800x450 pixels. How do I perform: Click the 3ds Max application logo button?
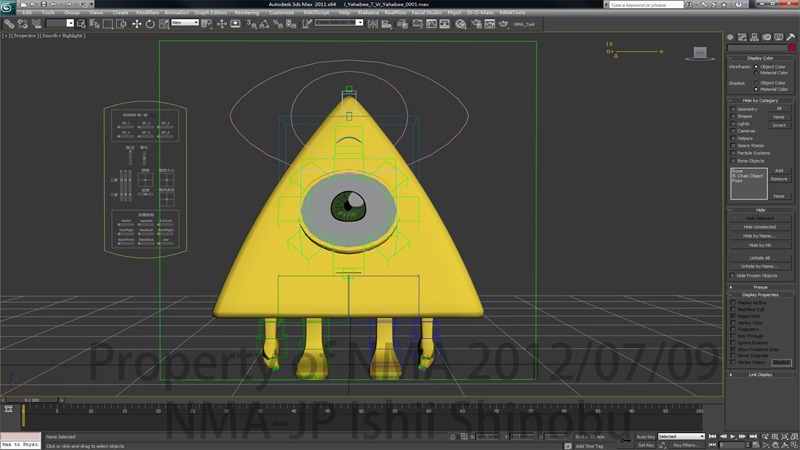tap(8, 6)
